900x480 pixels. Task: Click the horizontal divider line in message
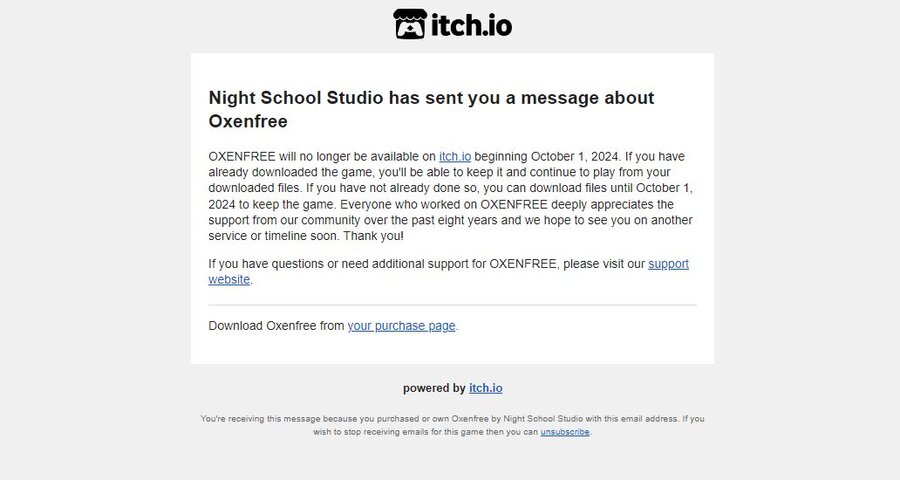click(x=452, y=305)
